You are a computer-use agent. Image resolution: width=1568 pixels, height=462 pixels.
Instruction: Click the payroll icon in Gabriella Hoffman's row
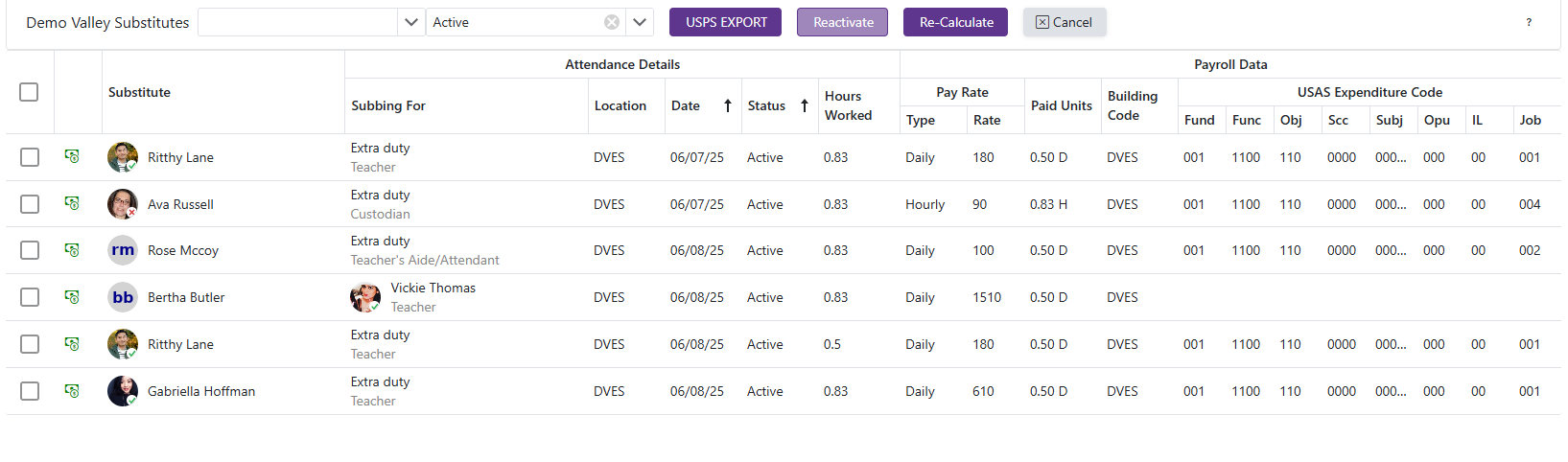coord(72,391)
